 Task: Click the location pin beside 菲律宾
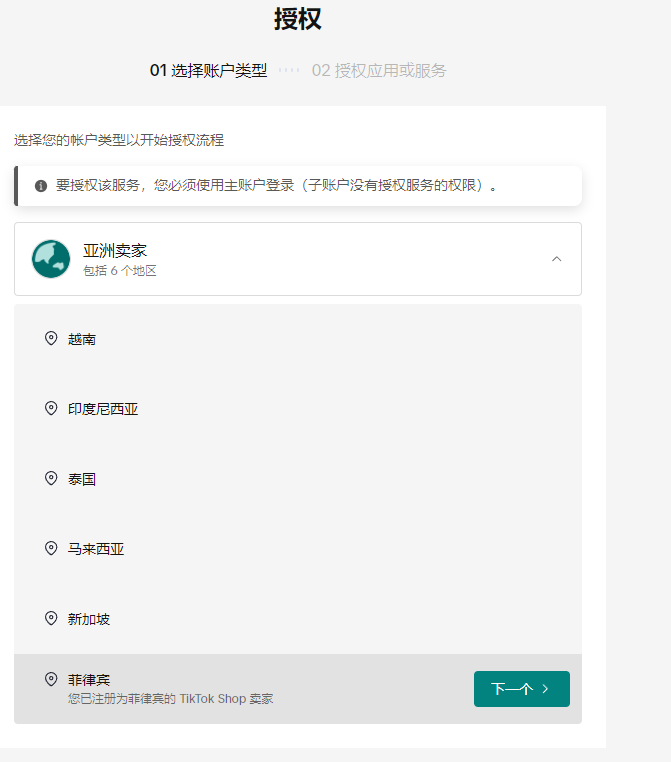(51, 680)
